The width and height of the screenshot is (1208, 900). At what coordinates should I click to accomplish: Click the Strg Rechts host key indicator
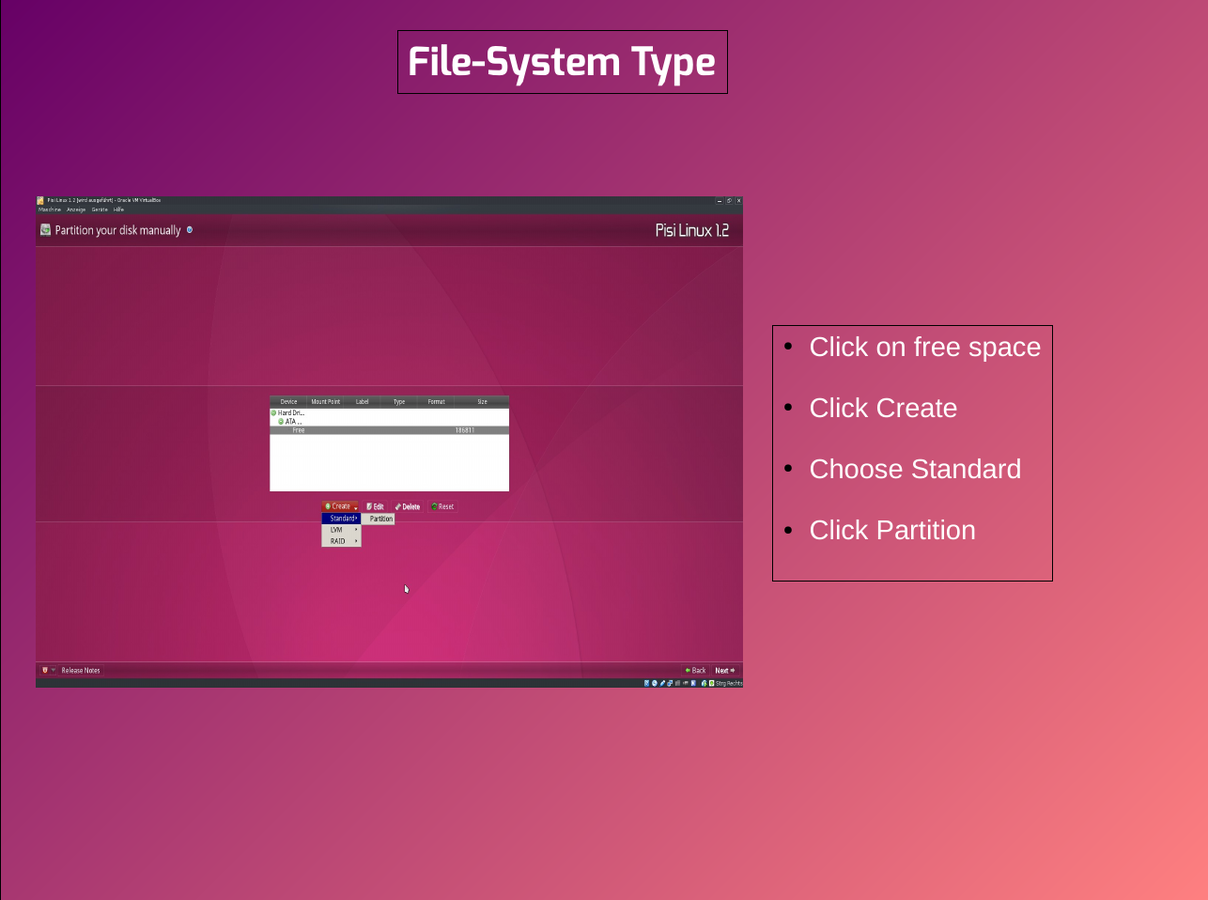point(729,683)
